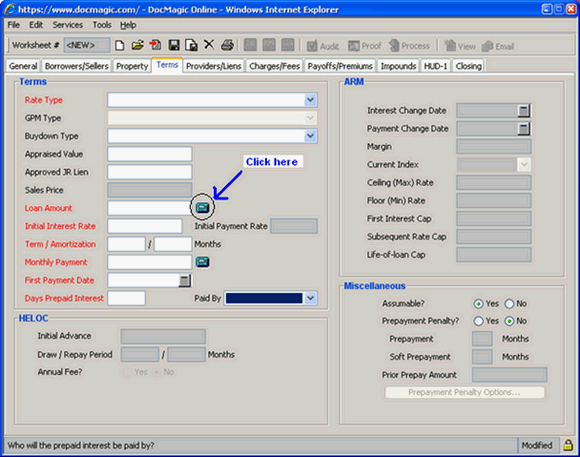The image size is (580, 457).
Task: Click the Worksheet # field
Action: [87, 46]
